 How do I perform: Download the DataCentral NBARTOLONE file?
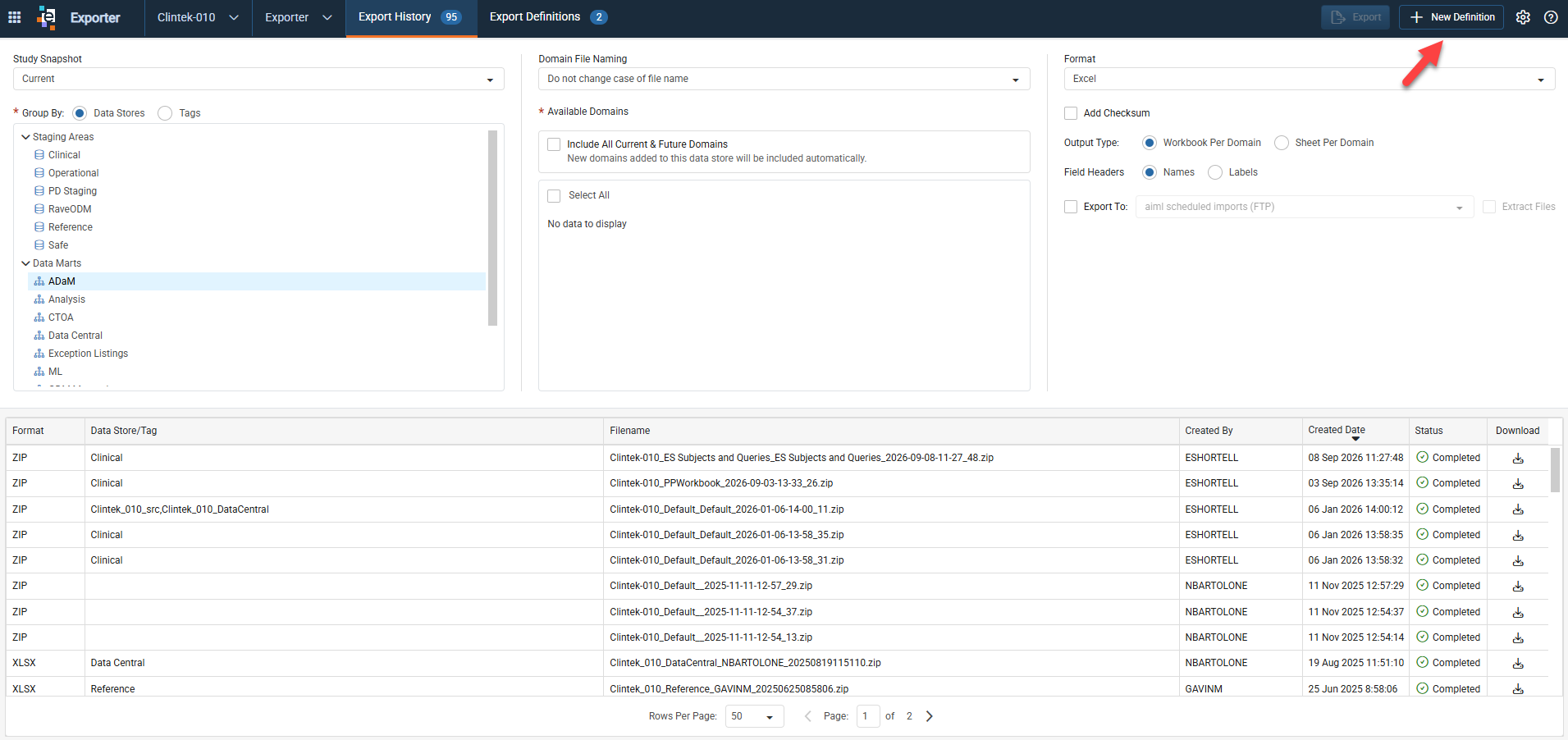point(1518,664)
